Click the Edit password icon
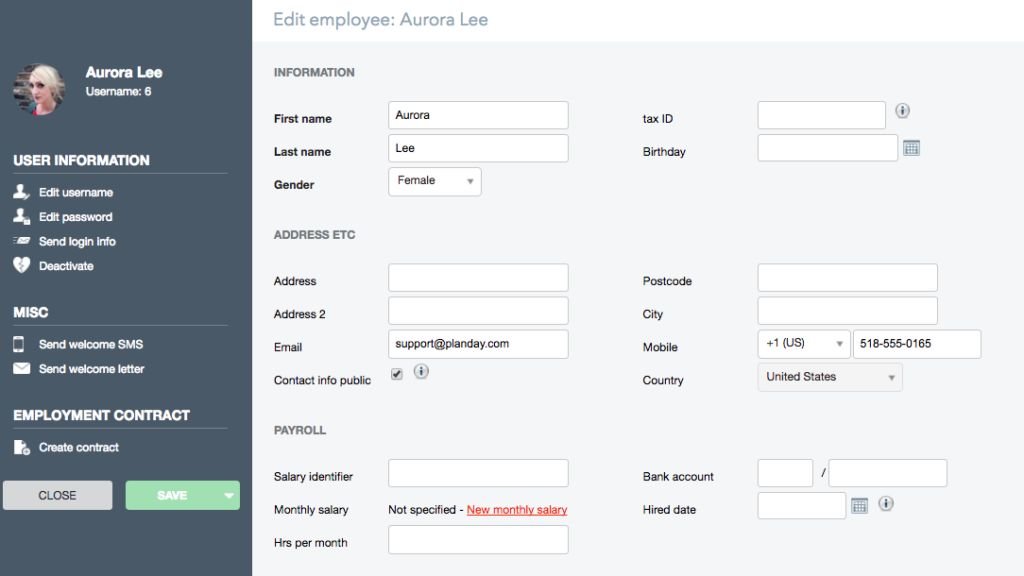The width and height of the screenshot is (1024, 576). [21, 217]
